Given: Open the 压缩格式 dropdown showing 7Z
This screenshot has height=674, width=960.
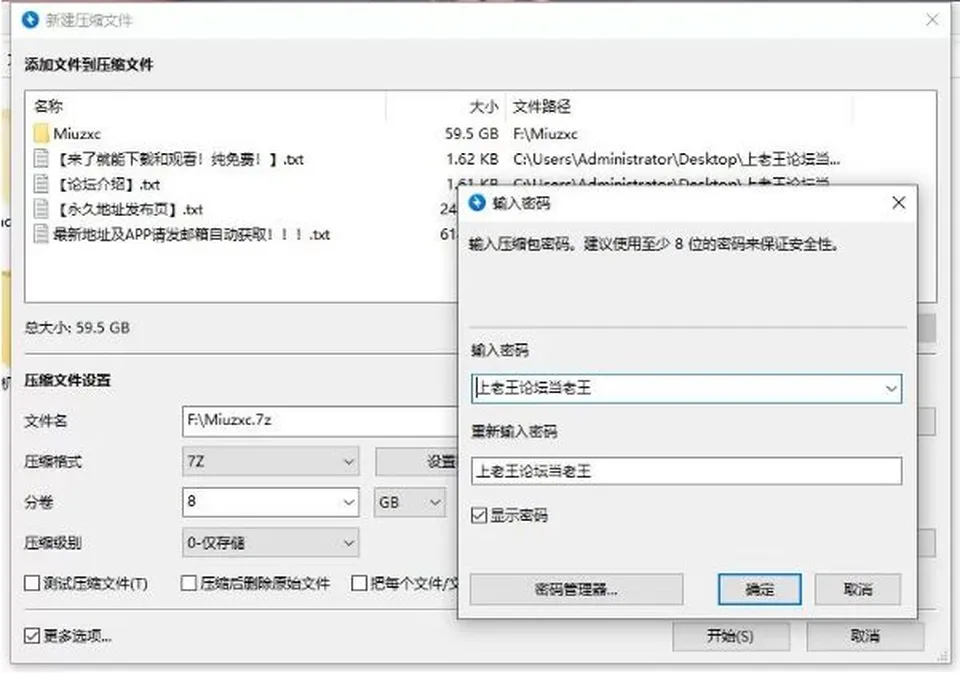Looking at the screenshot, I should [x=271, y=462].
